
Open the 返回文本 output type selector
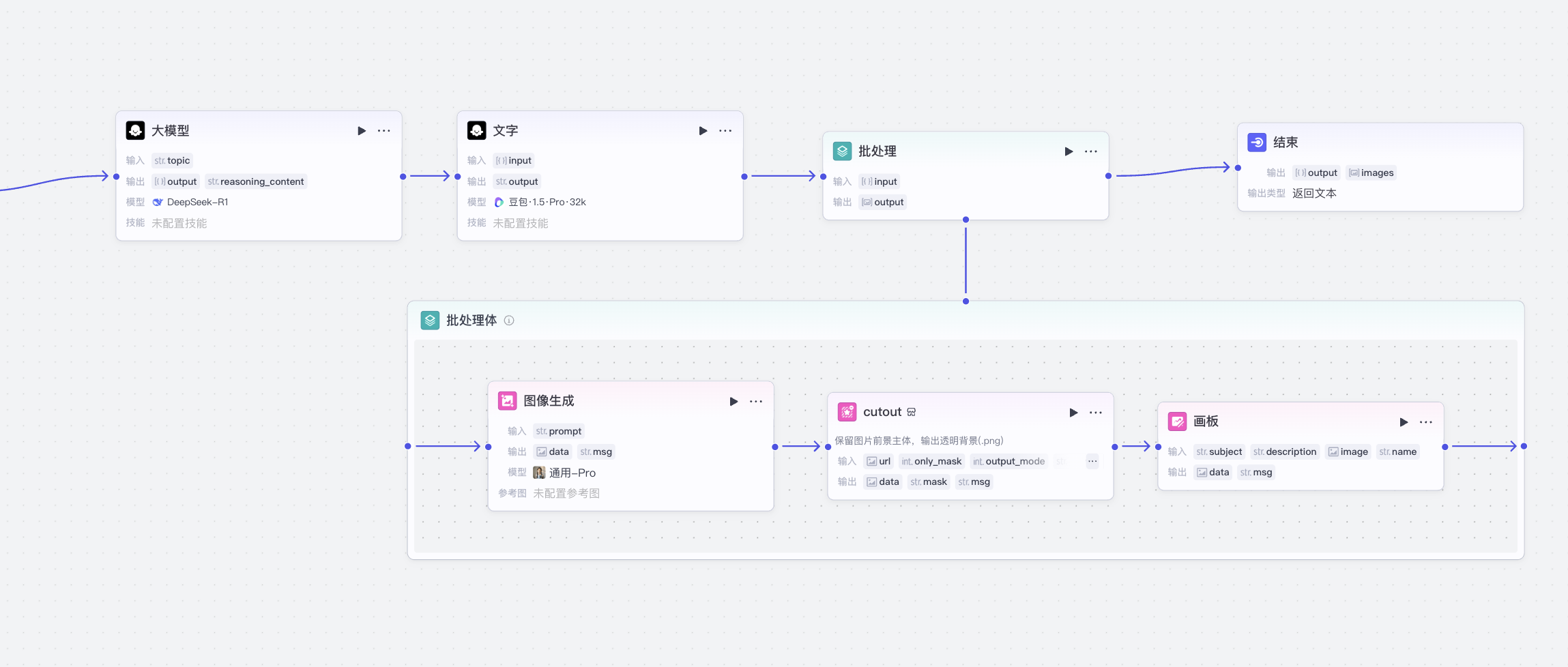coord(1316,193)
